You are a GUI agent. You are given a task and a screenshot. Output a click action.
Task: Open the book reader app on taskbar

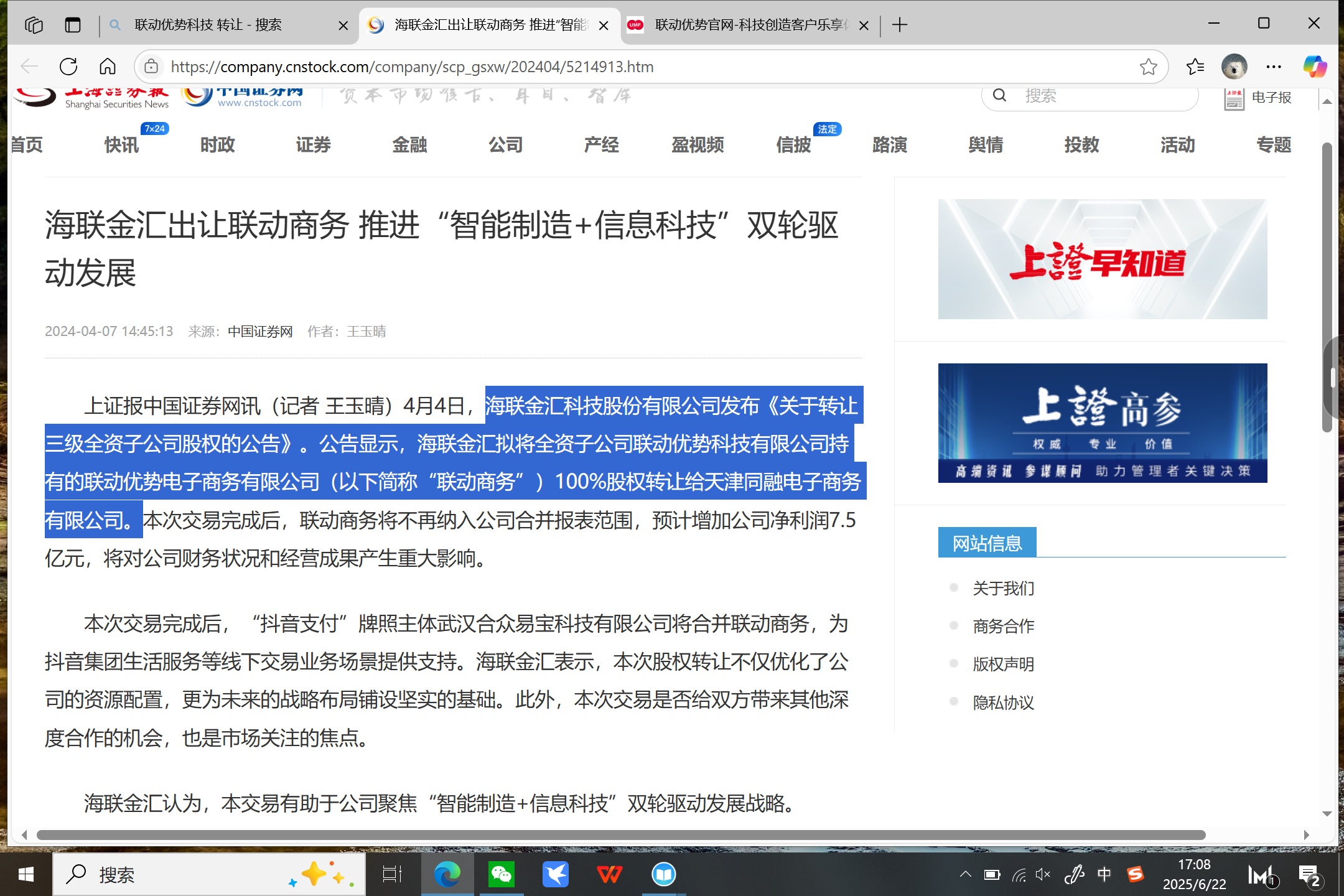[663, 875]
